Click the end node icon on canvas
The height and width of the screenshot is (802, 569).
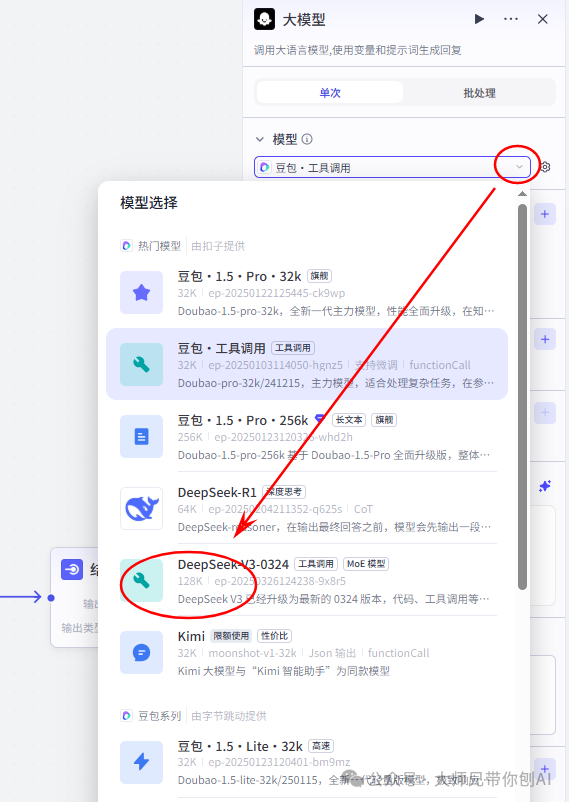click(x=72, y=569)
